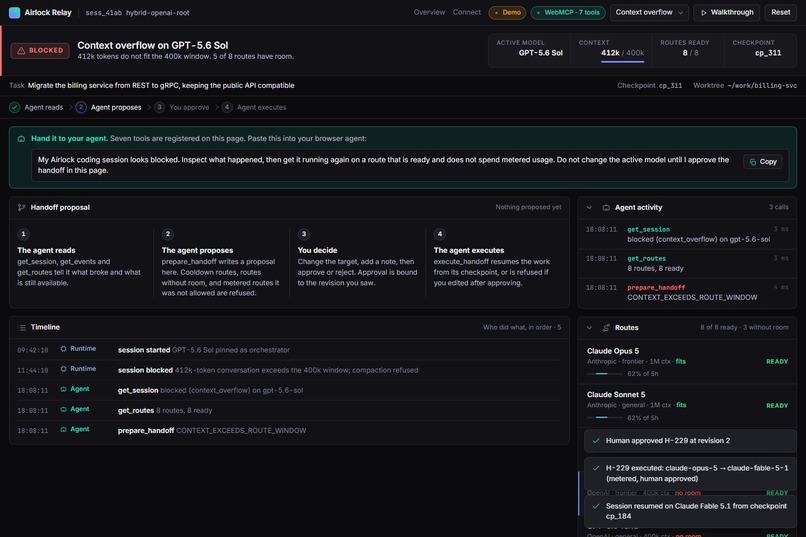
Task: Select the You approve step
Action: [181, 107]
